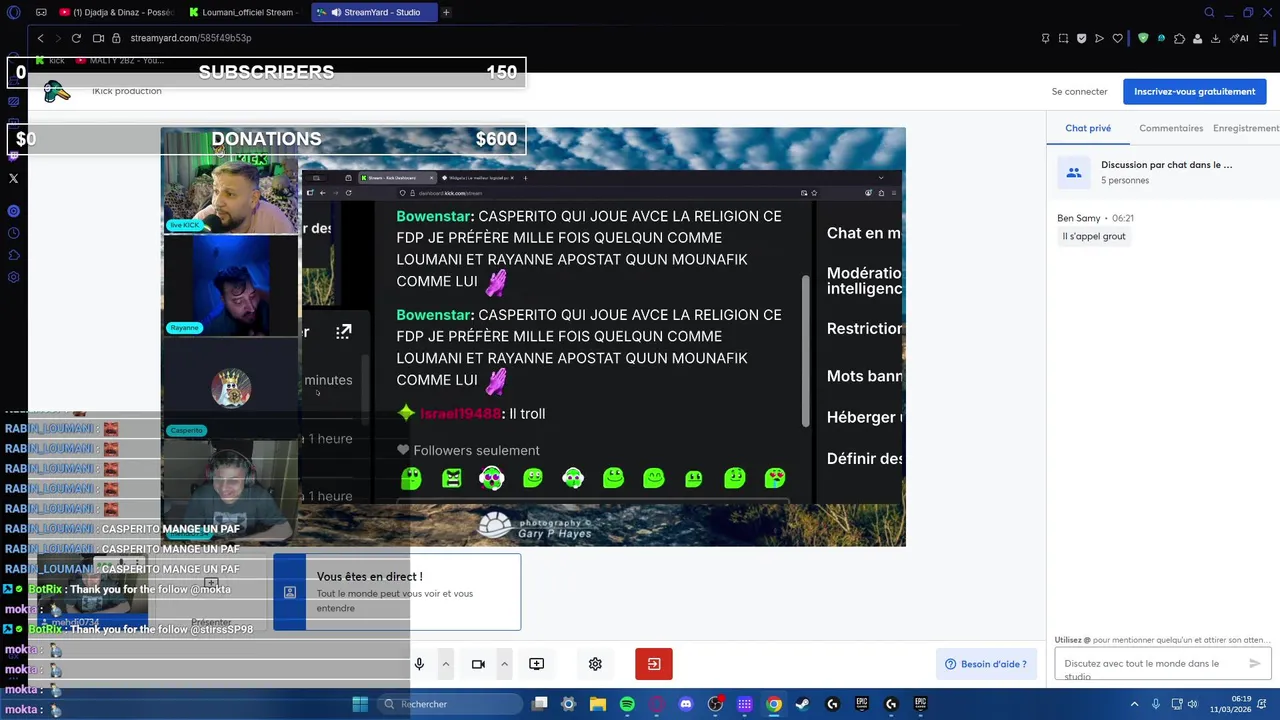Open the Opera menu logo

point(14,13)
